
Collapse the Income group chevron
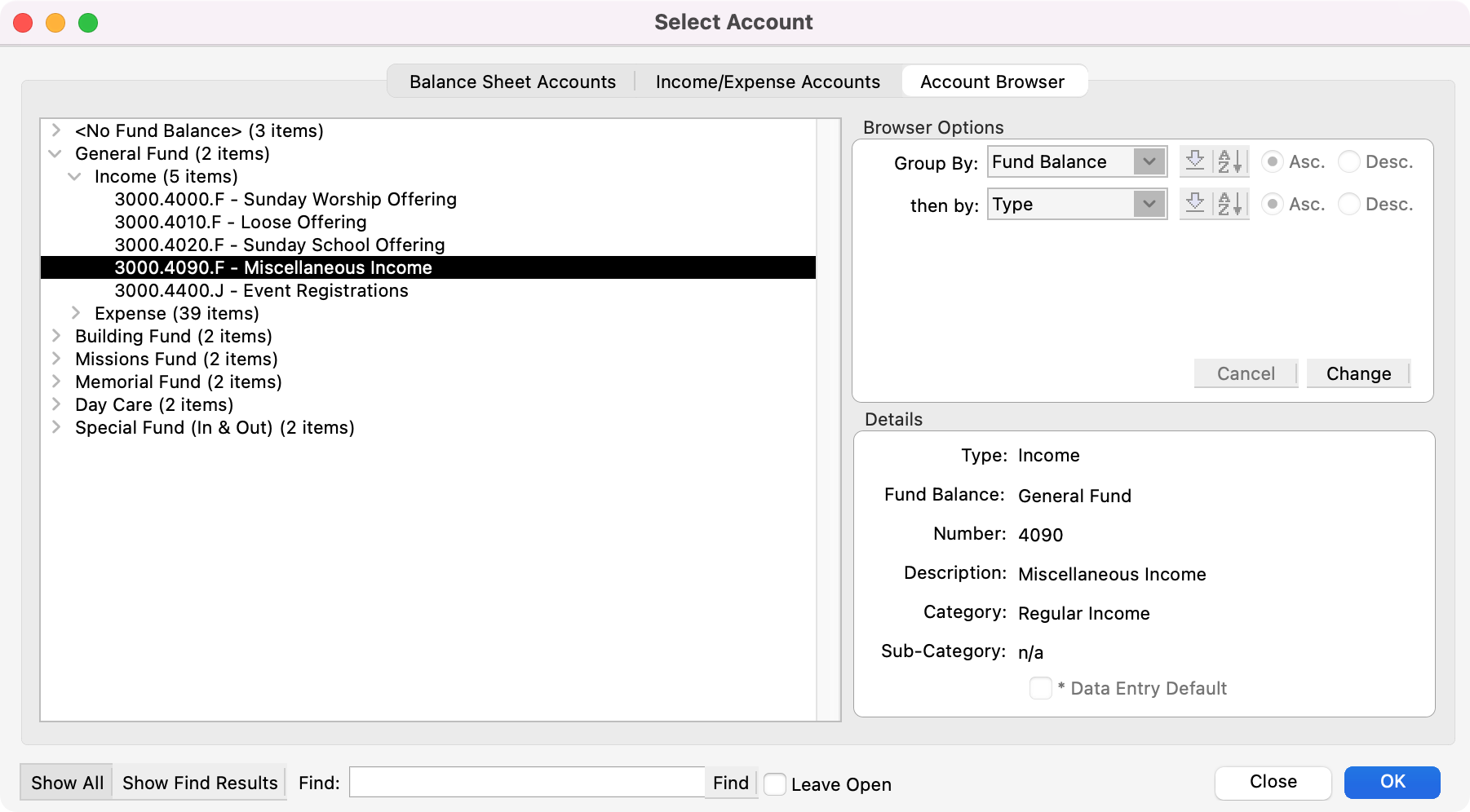(75, 176)
